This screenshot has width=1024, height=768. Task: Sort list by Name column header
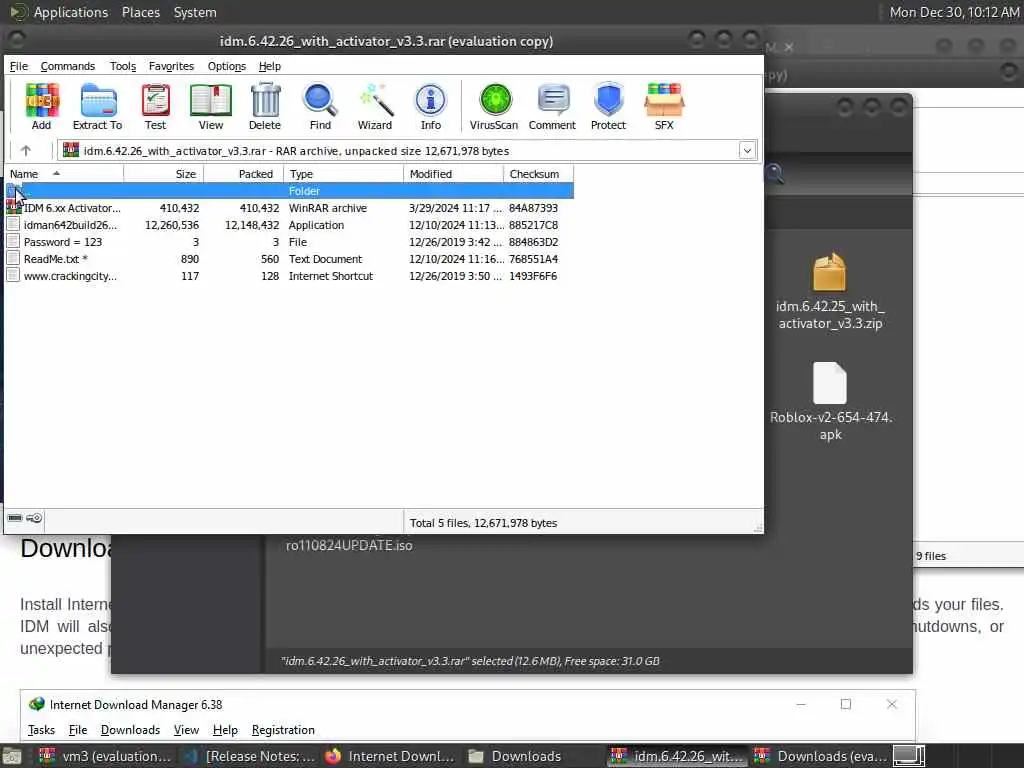pyautogui.click(x=64, y=174)
